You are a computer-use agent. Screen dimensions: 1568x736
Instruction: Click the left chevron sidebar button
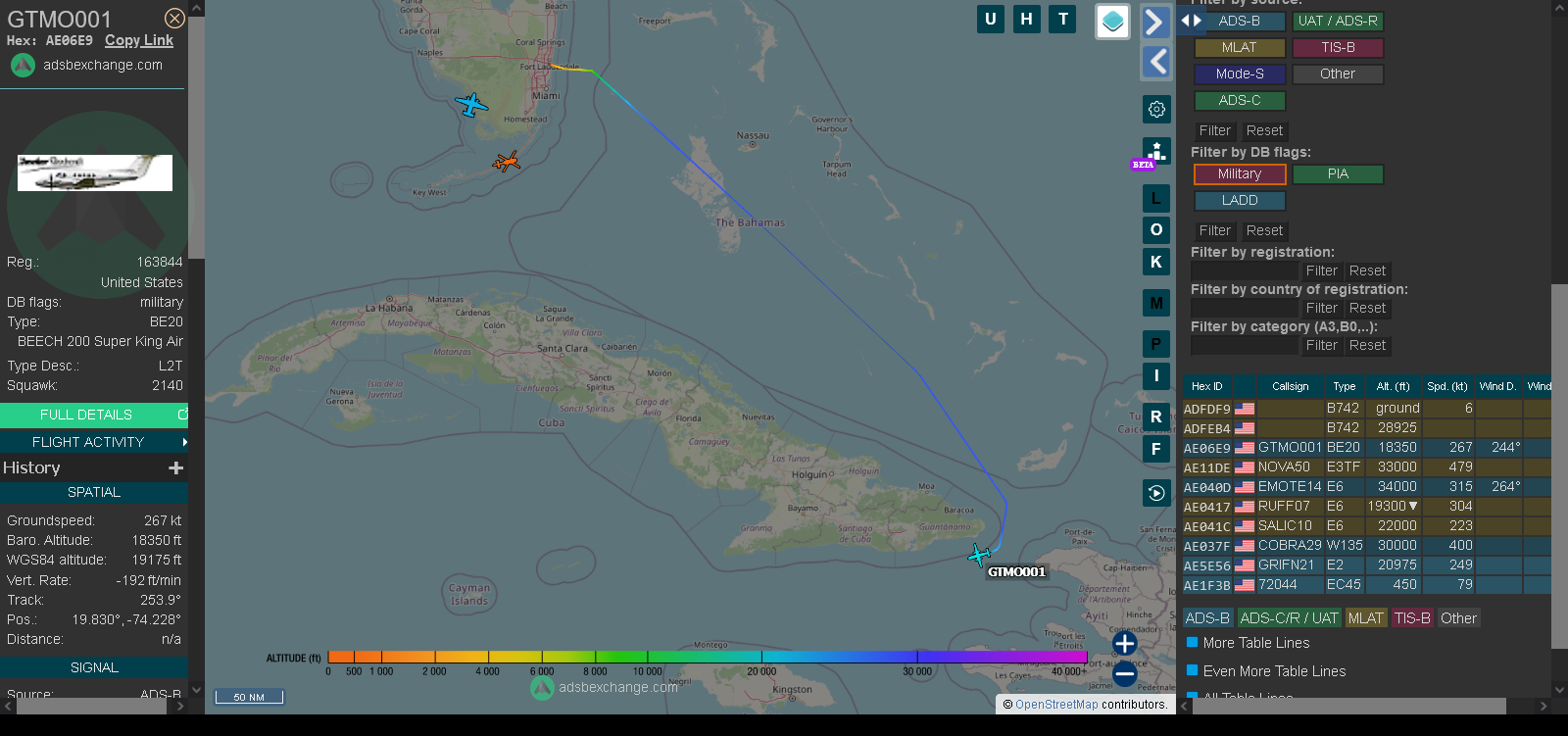pyautogui.click(x=1156, y=62)
